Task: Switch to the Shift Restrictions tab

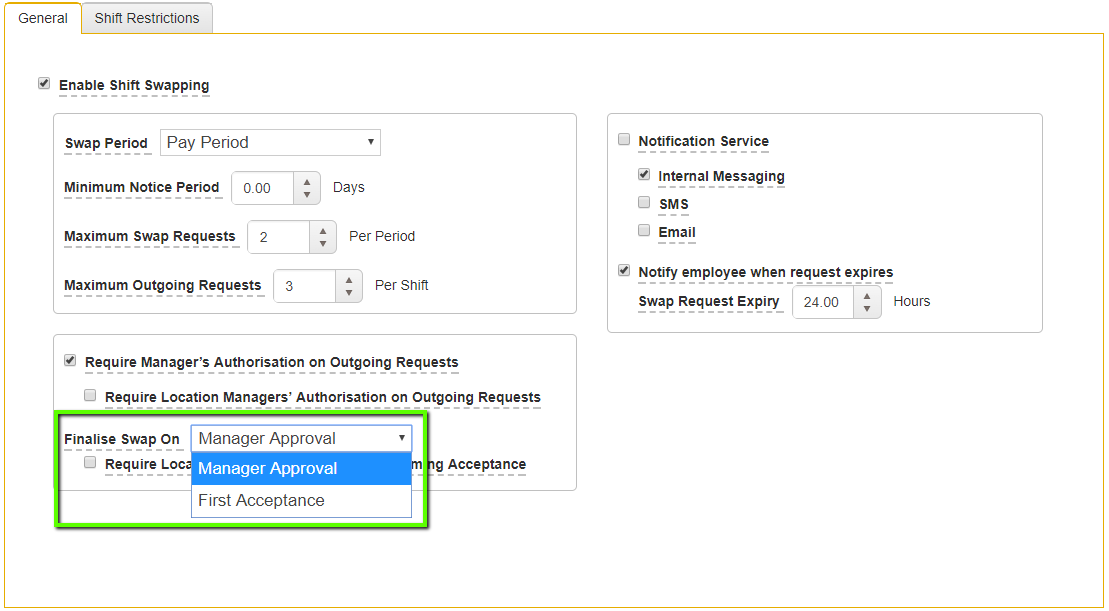Action: [x=147, y=18]
